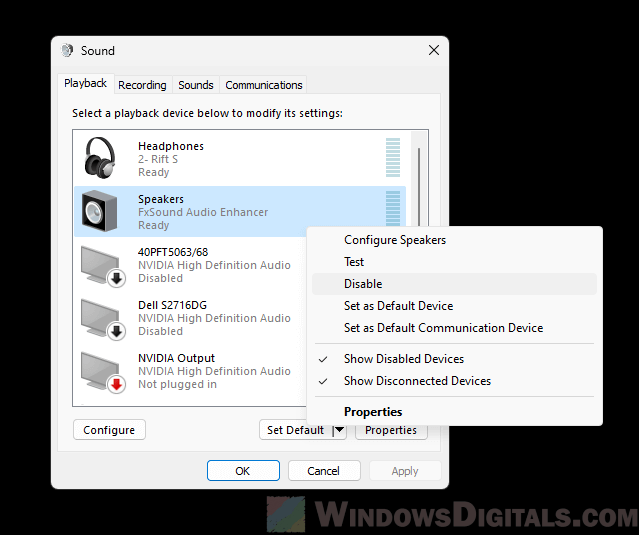Image resolution: width=639 pixels, height=535 pixels.
Task: Click the Headphones volume level meter
Action: 393,157
